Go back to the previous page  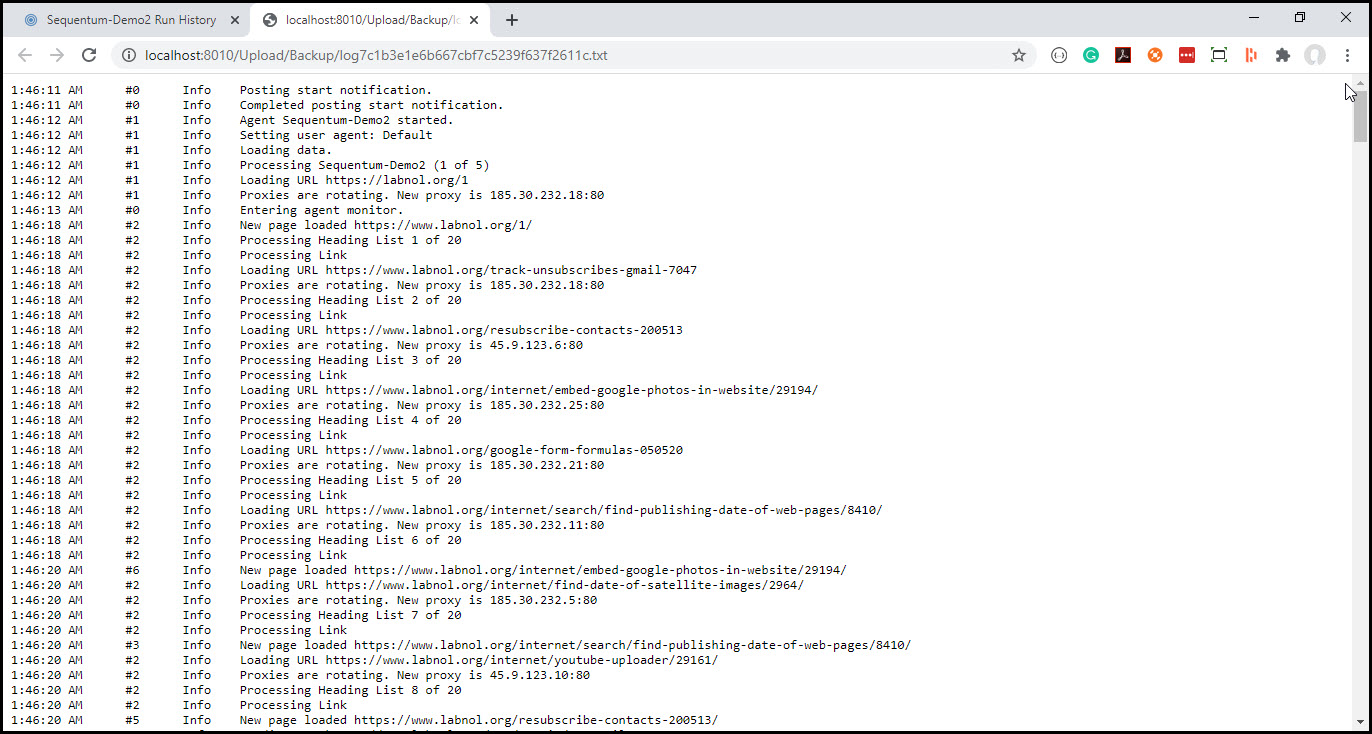(24, 55)
